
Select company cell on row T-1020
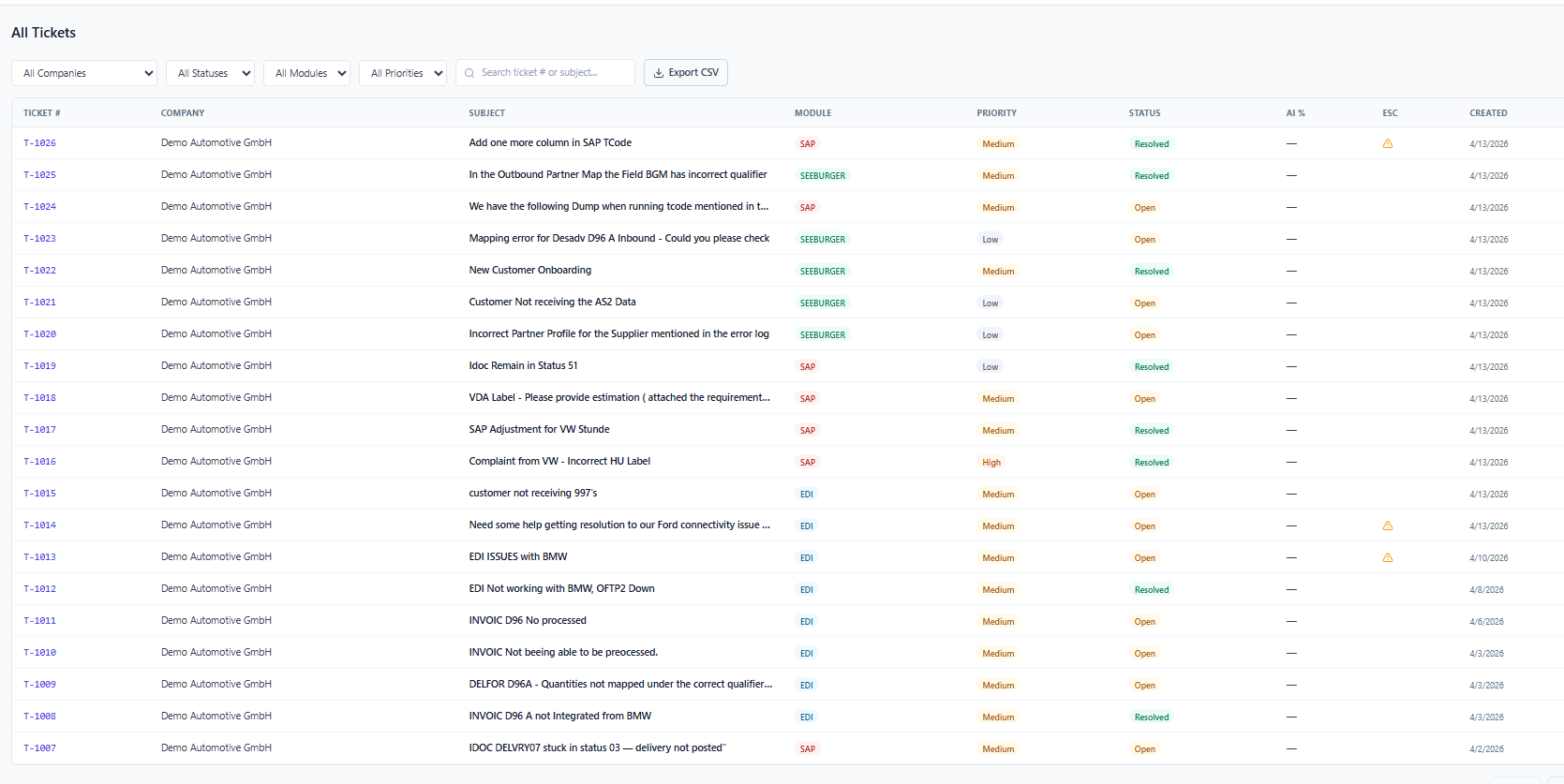[216, 333]
